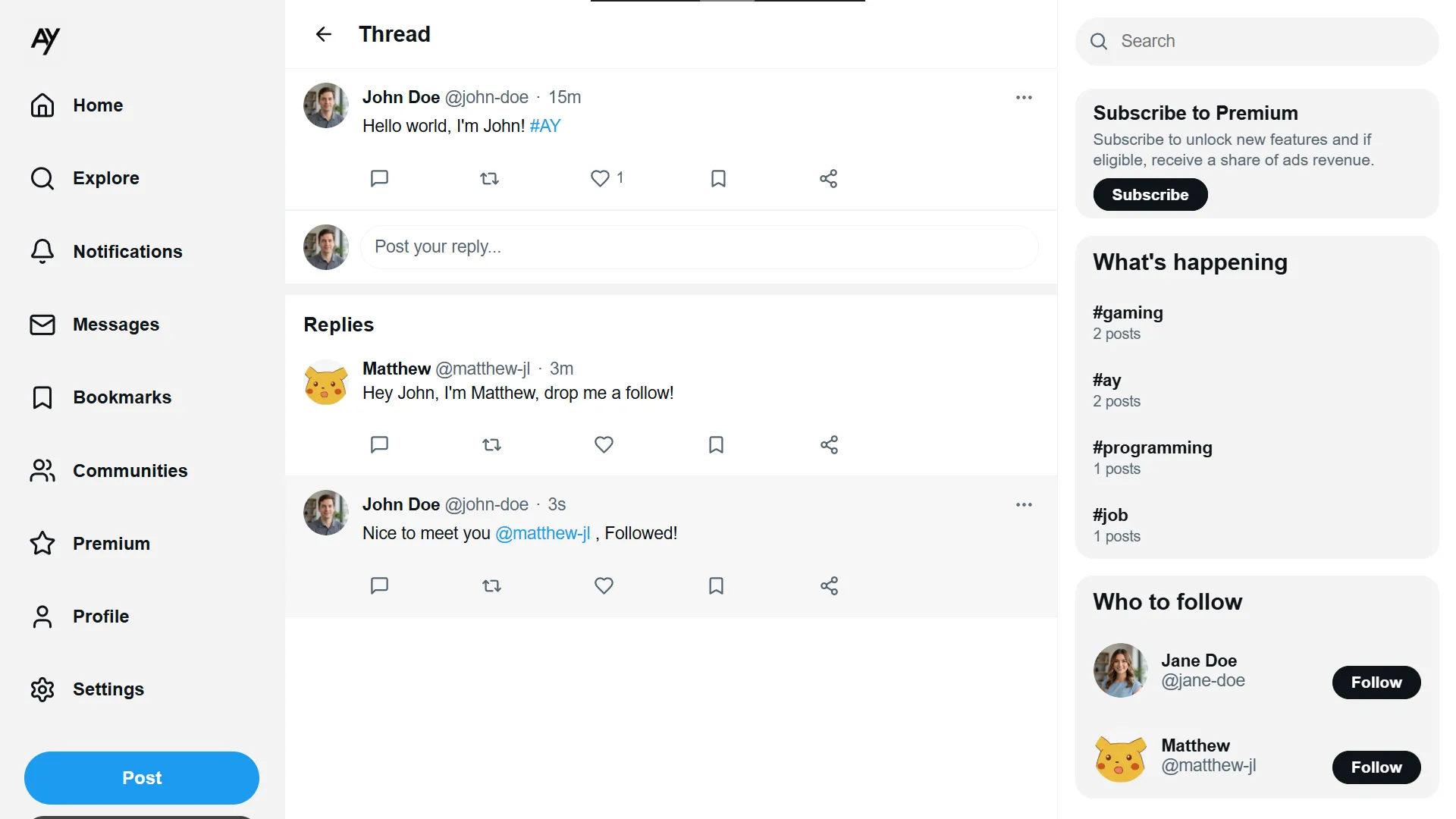Click the Subscribe button
1456x819 pixels.
pyautogui.click(x=1150, y=195)
